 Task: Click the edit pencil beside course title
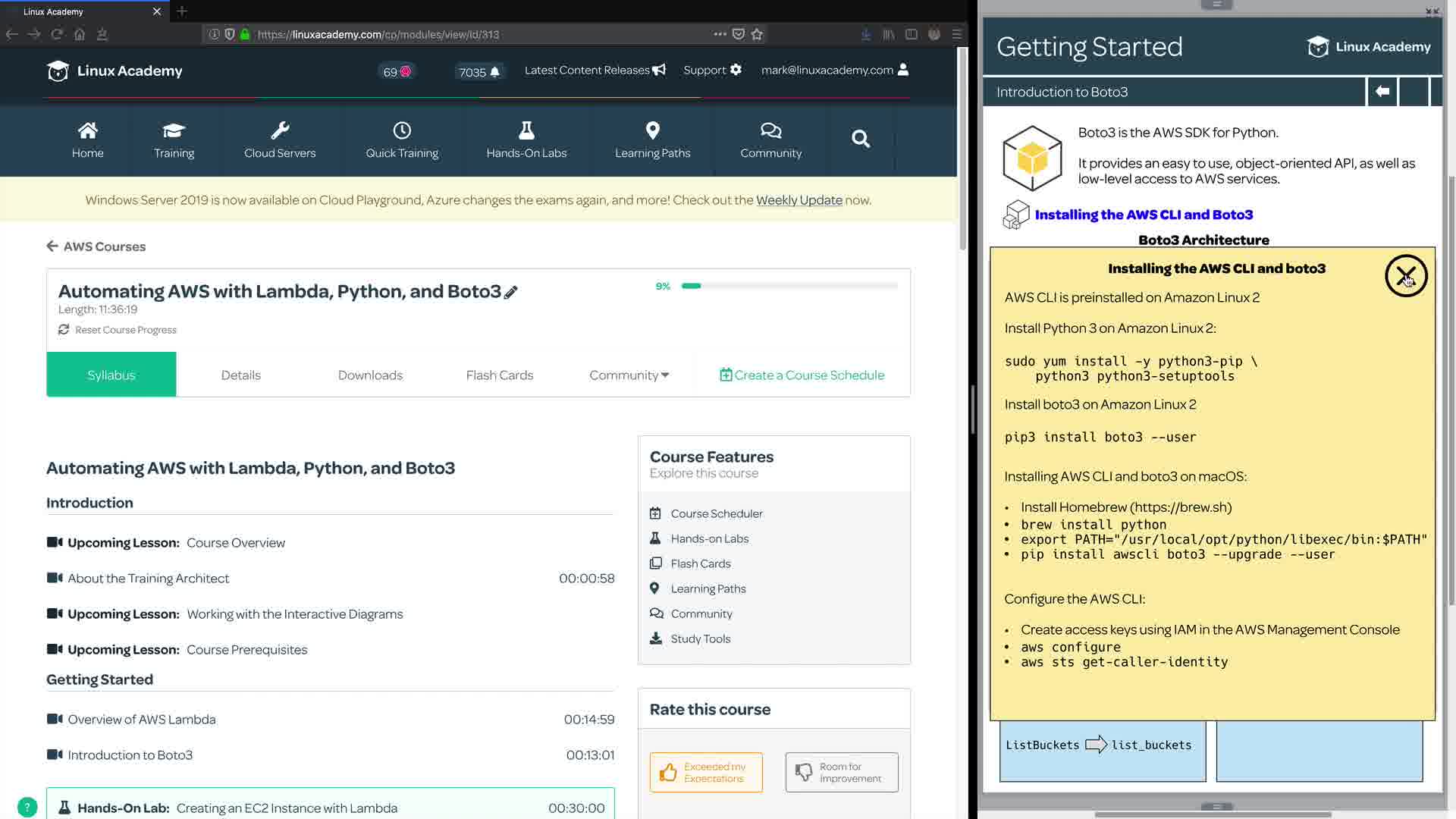click(x=511, y=293)
